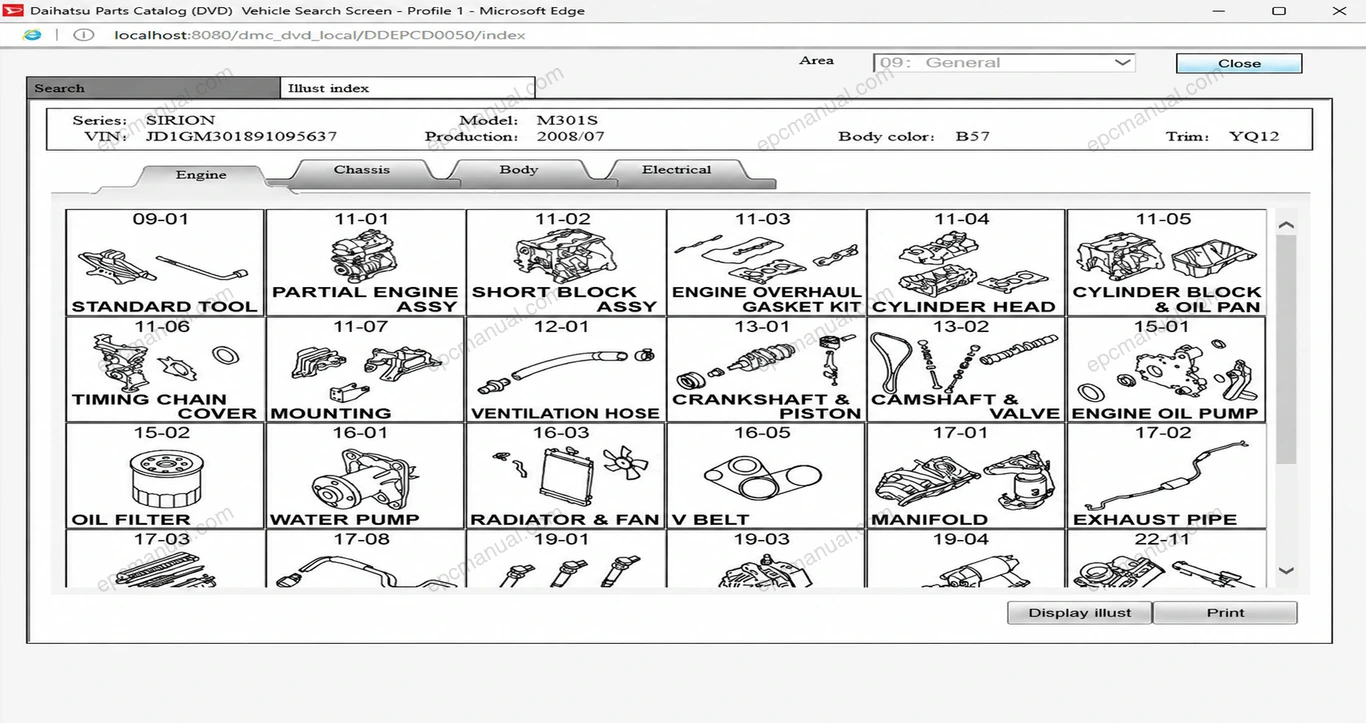Open the 22-11 illustration tile

[x=1166, y=559]
